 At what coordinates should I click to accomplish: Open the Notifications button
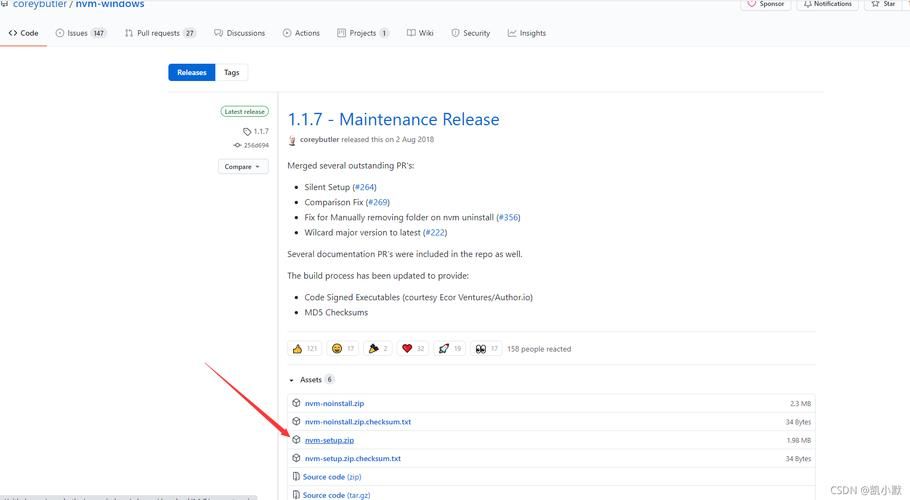(x=827, y=4)
